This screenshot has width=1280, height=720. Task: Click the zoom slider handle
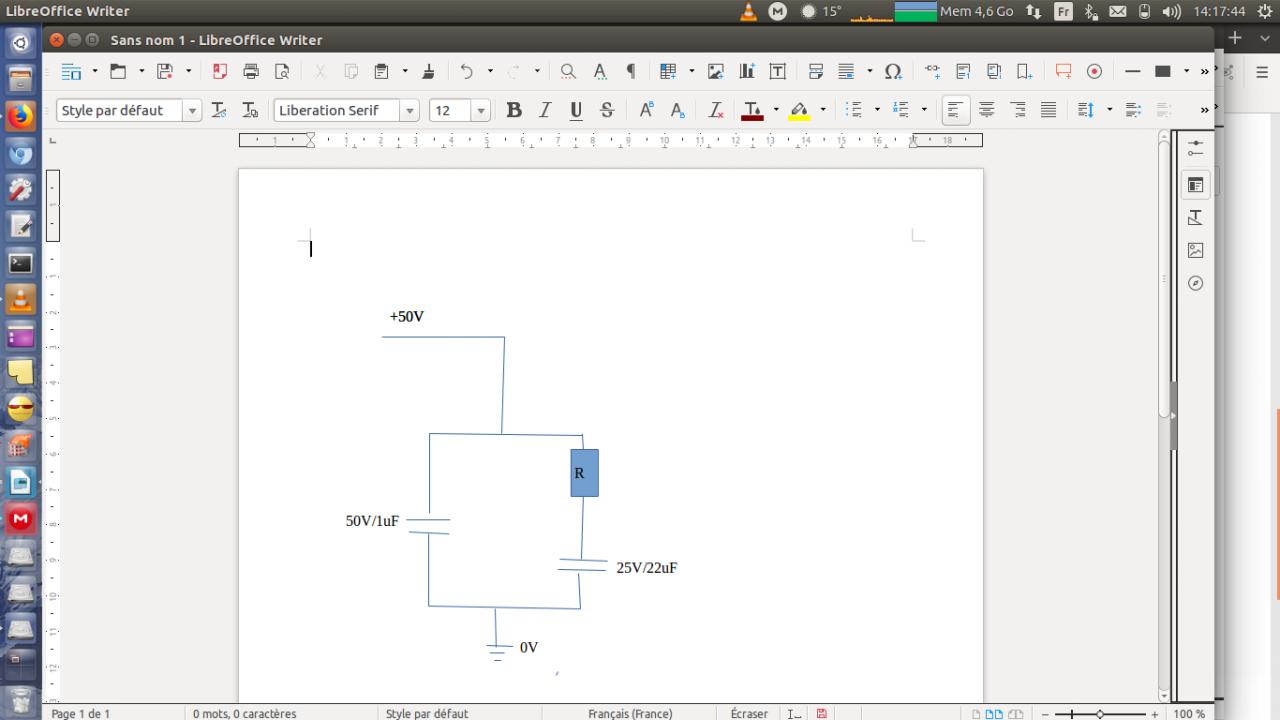point(1100,714)
